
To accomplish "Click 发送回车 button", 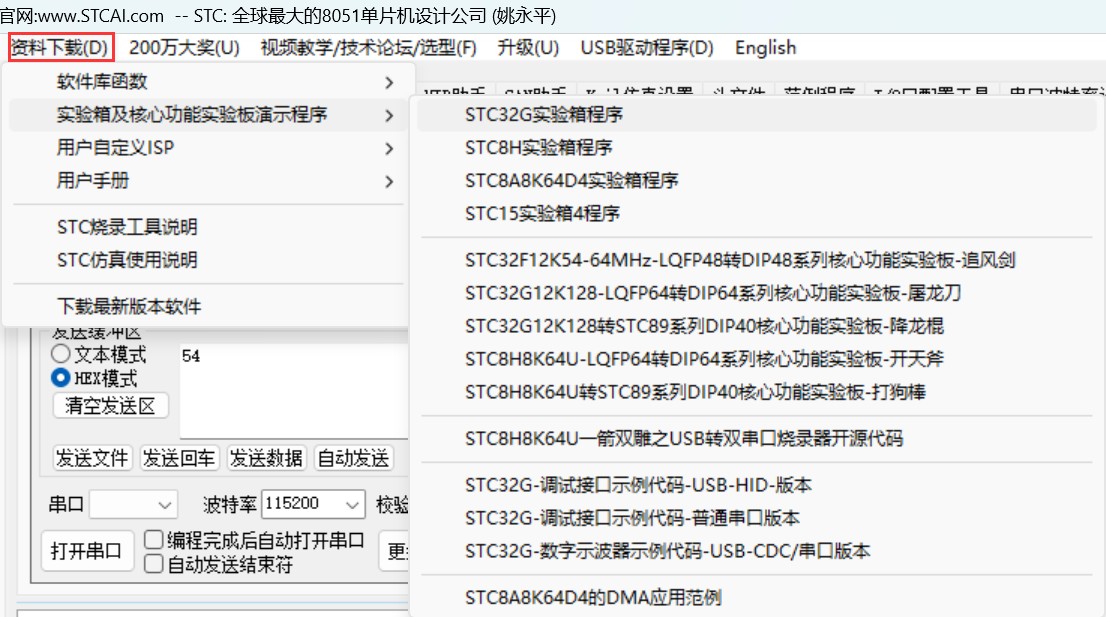I will [179, 458].
